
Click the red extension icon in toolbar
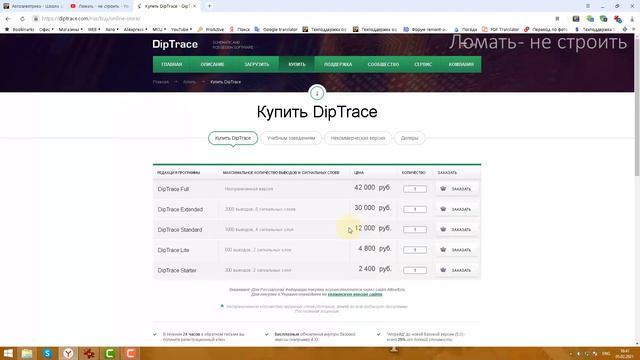(x=618, y=19)
